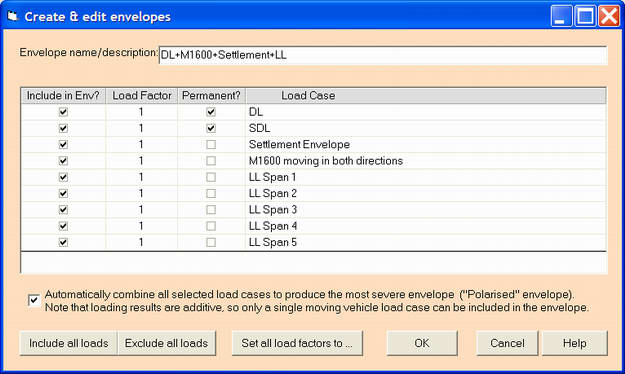Click the Envelope name/description text field
This screenshot has width=625, height=374.
click(x=383, y=55)
